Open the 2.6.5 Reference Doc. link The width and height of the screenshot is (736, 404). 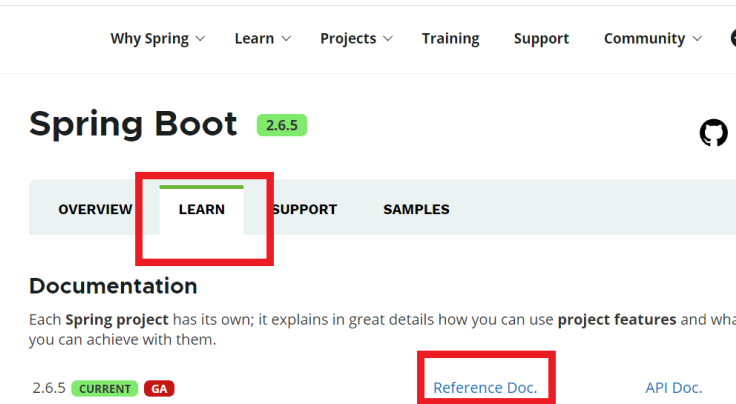(x=485, y=388)
